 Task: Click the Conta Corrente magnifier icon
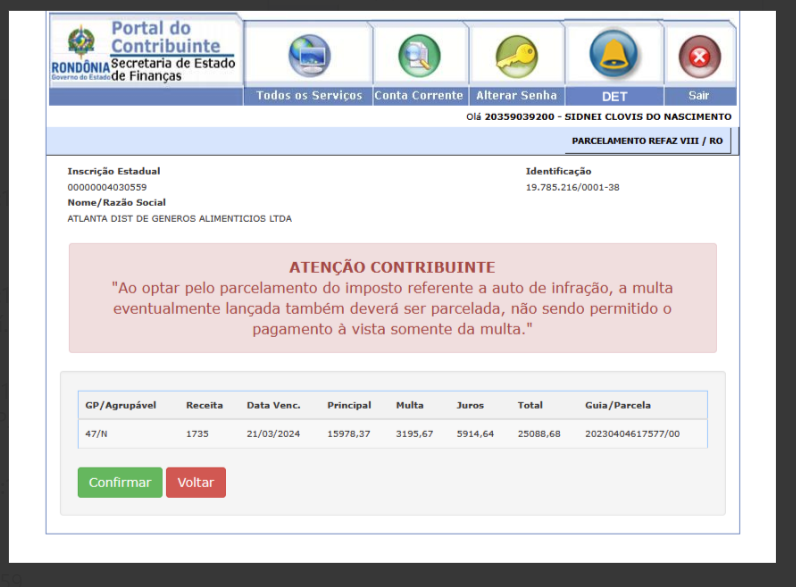[x=419, y=55]
